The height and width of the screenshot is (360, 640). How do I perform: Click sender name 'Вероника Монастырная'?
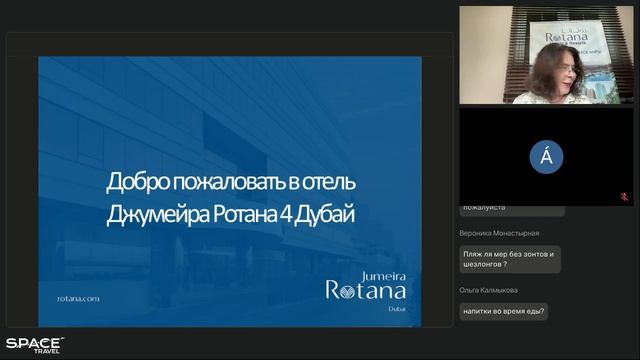click(499, 233)
